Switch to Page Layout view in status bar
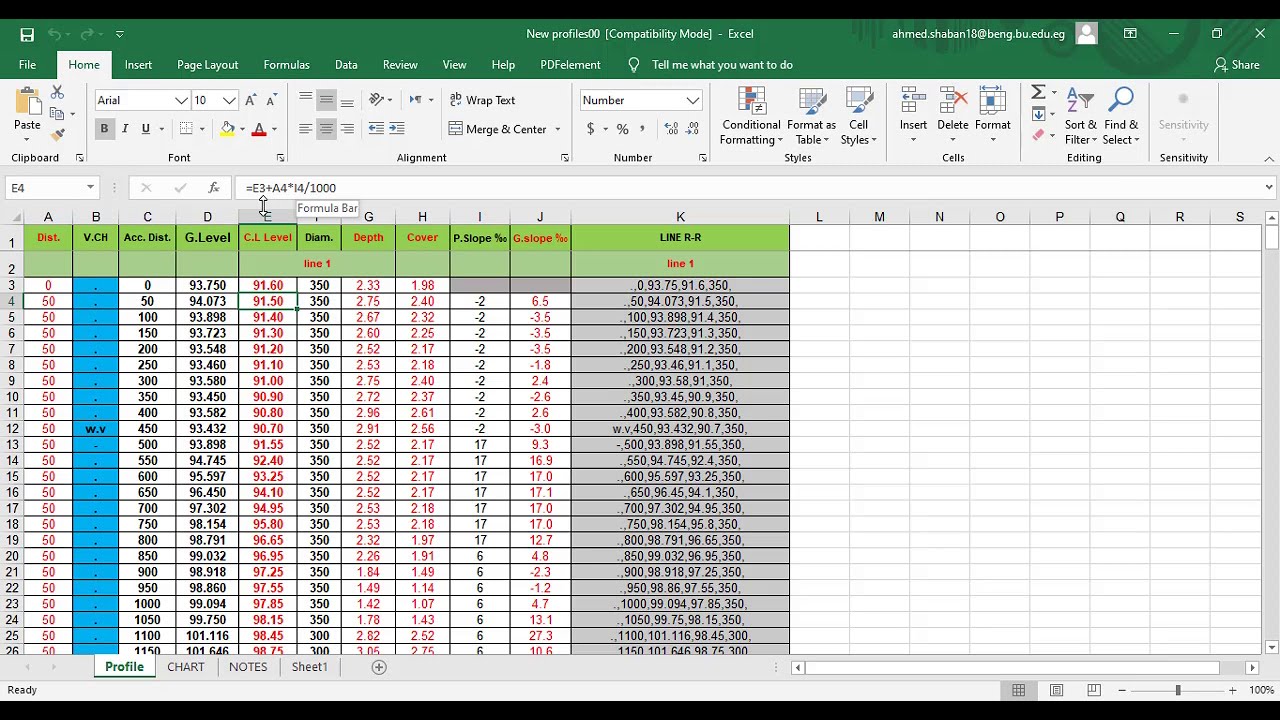1280x720 pixels. [1056, 690]
